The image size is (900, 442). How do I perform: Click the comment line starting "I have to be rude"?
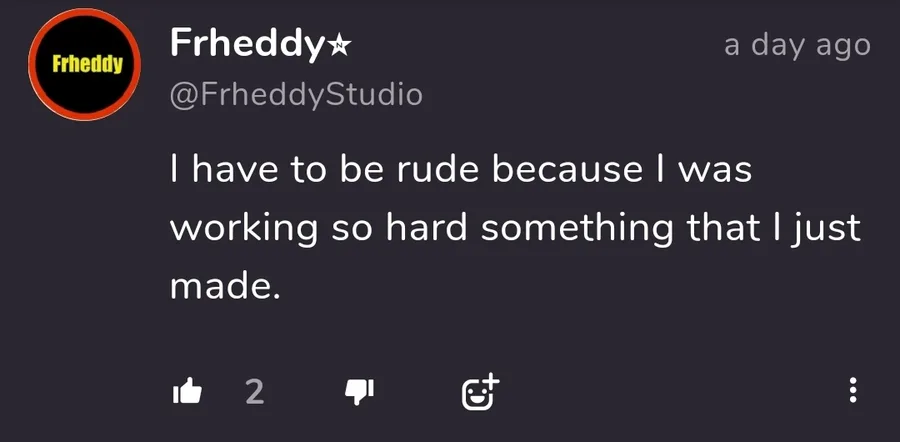point(460,169)
